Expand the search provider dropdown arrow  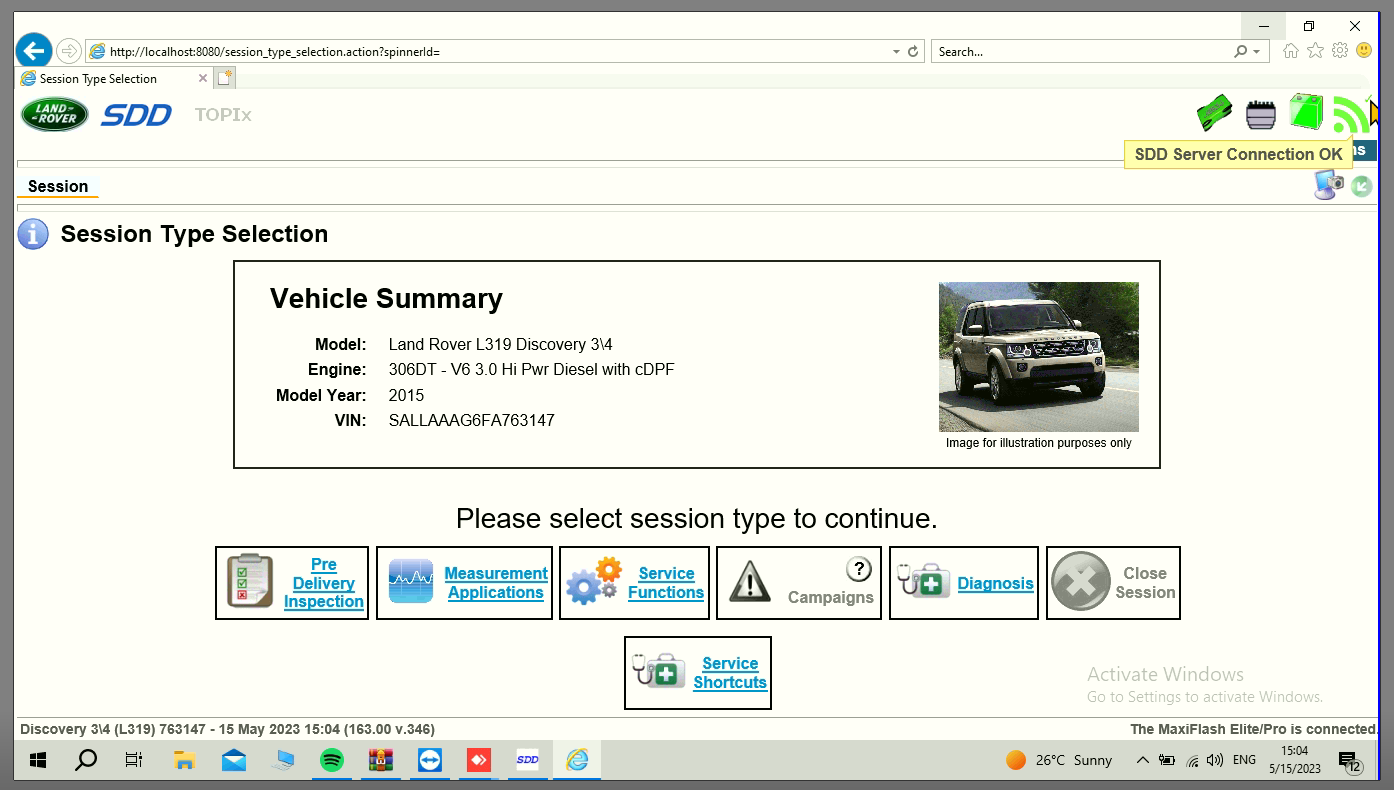(x=1257, y=51)
